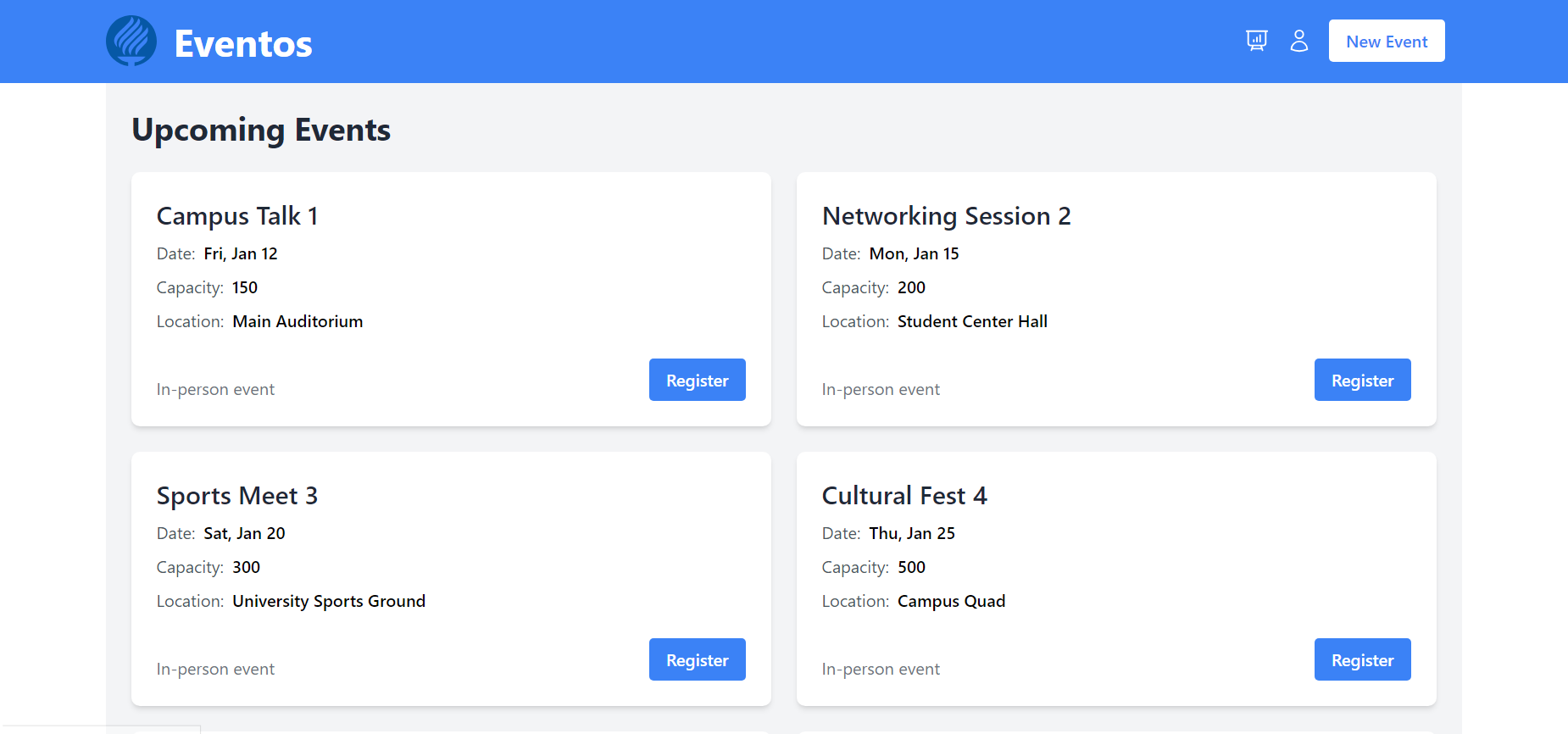Click the Thu, Jan 25 date text
The image size is (1568, 734).
(912, 533)
